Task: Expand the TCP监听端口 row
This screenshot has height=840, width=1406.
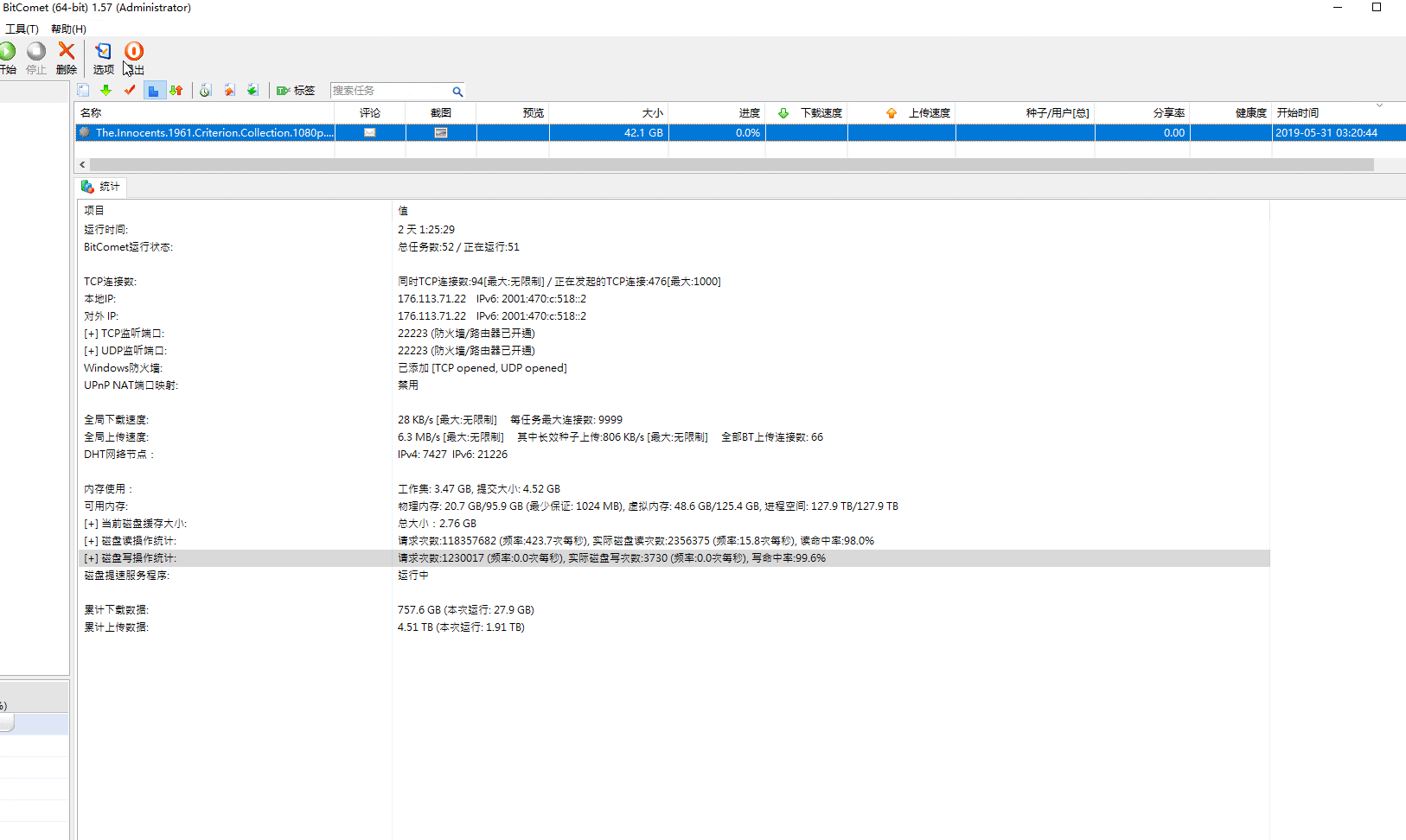Action: 90,334
